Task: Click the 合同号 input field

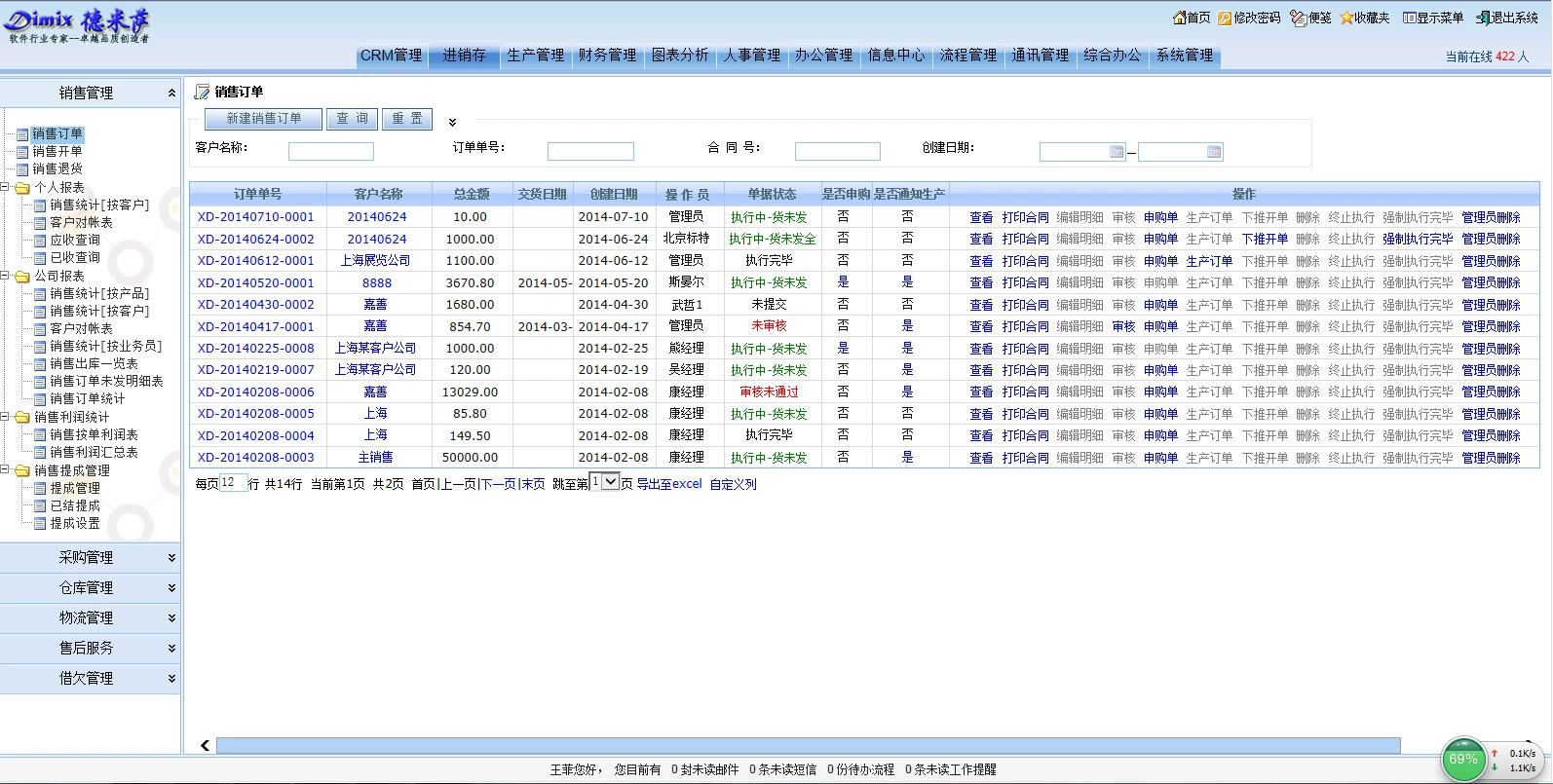Action: click(x=838, y=152)
